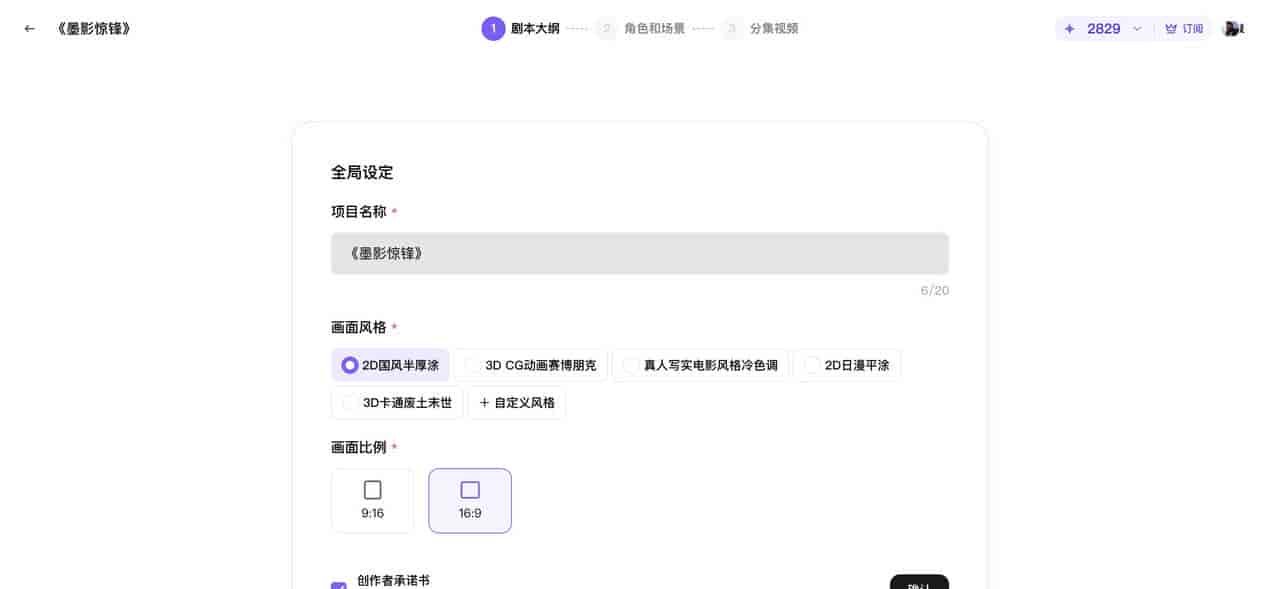Open the user avatar at top right
Image resolution: width=1280 pixels, height=589 pixels.
click(1232, 28)
